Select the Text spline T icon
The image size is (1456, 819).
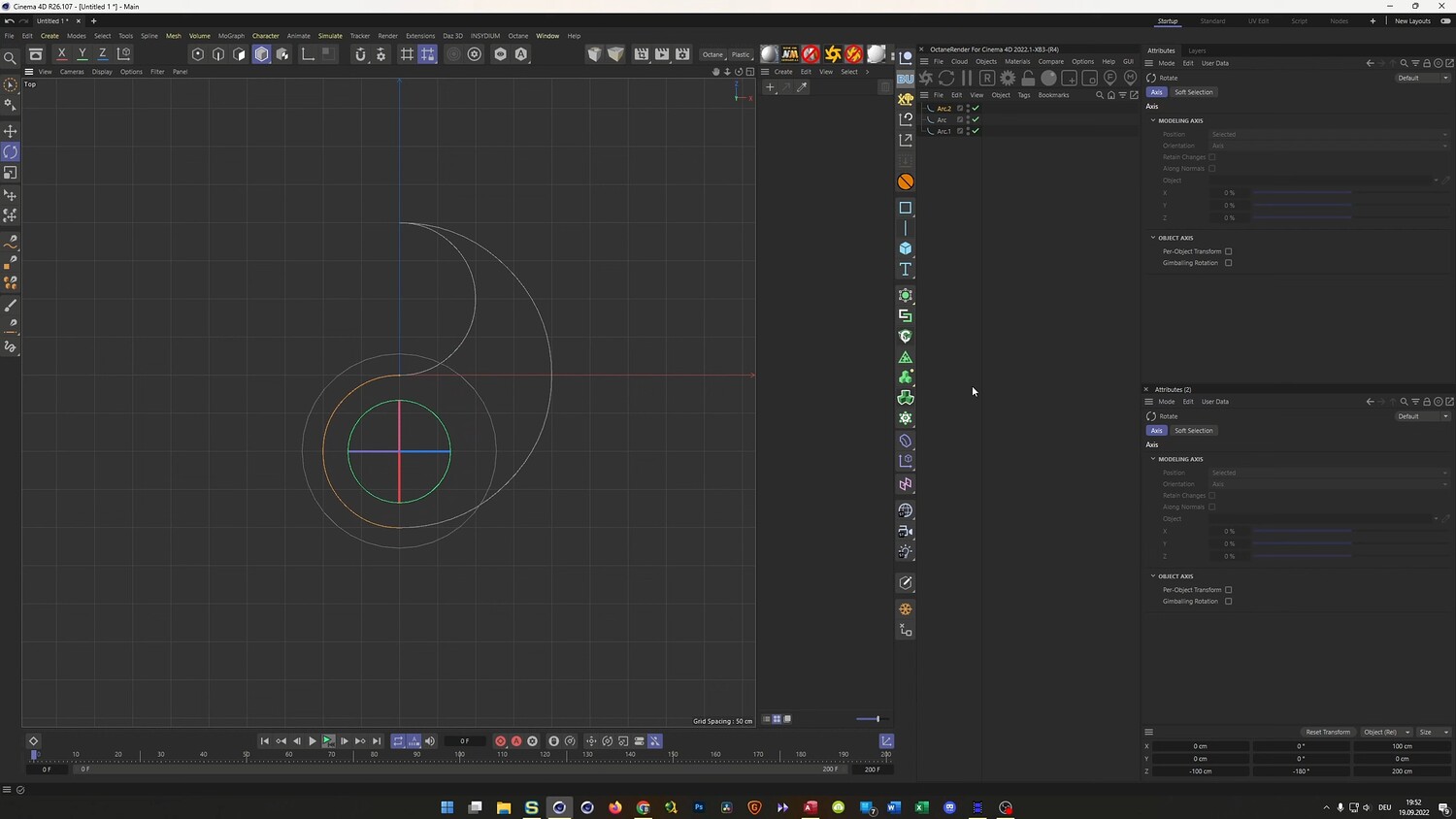[906, 269]
